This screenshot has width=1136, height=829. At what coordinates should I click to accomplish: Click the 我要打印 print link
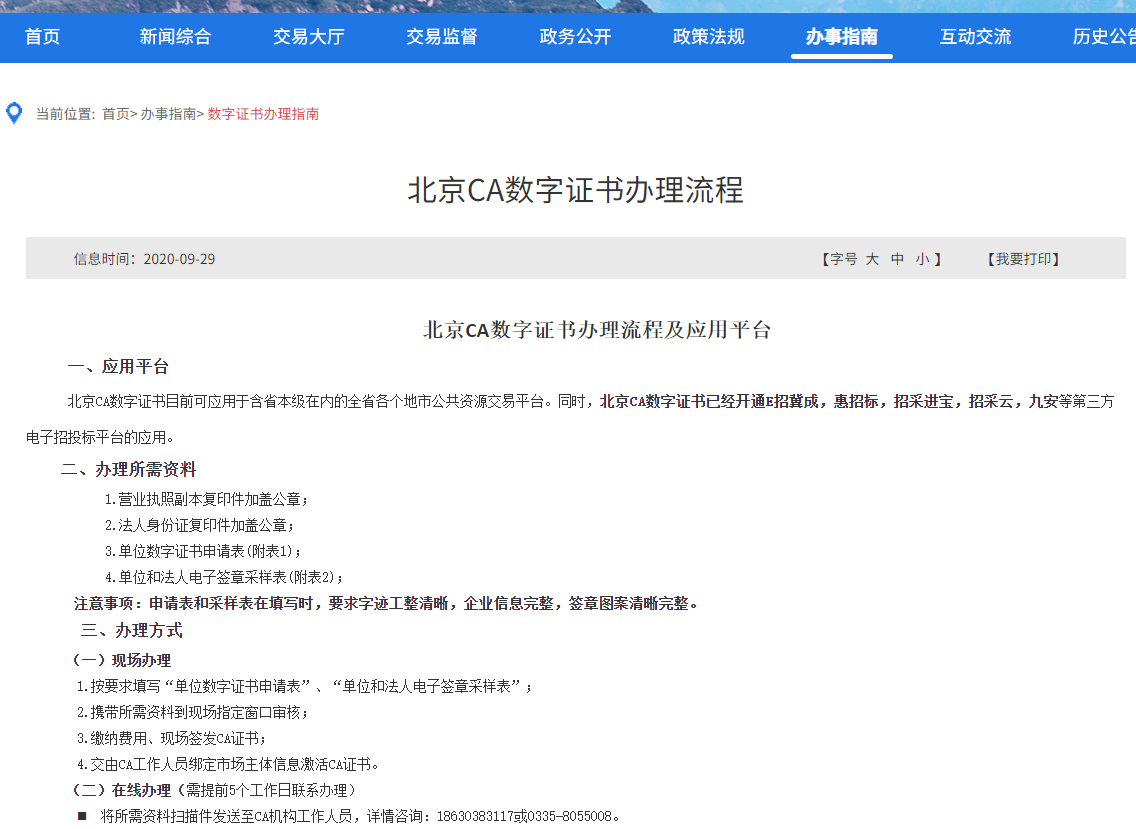[x=1023, y=259]
